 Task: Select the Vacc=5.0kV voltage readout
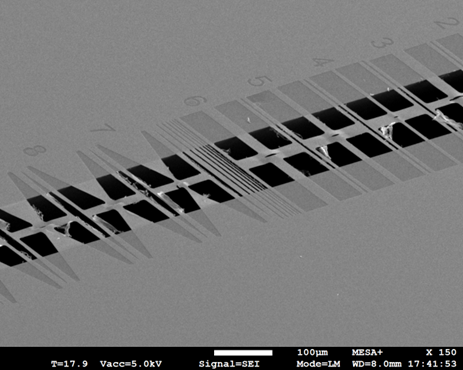pyautogui.click(x=131, y=364)
